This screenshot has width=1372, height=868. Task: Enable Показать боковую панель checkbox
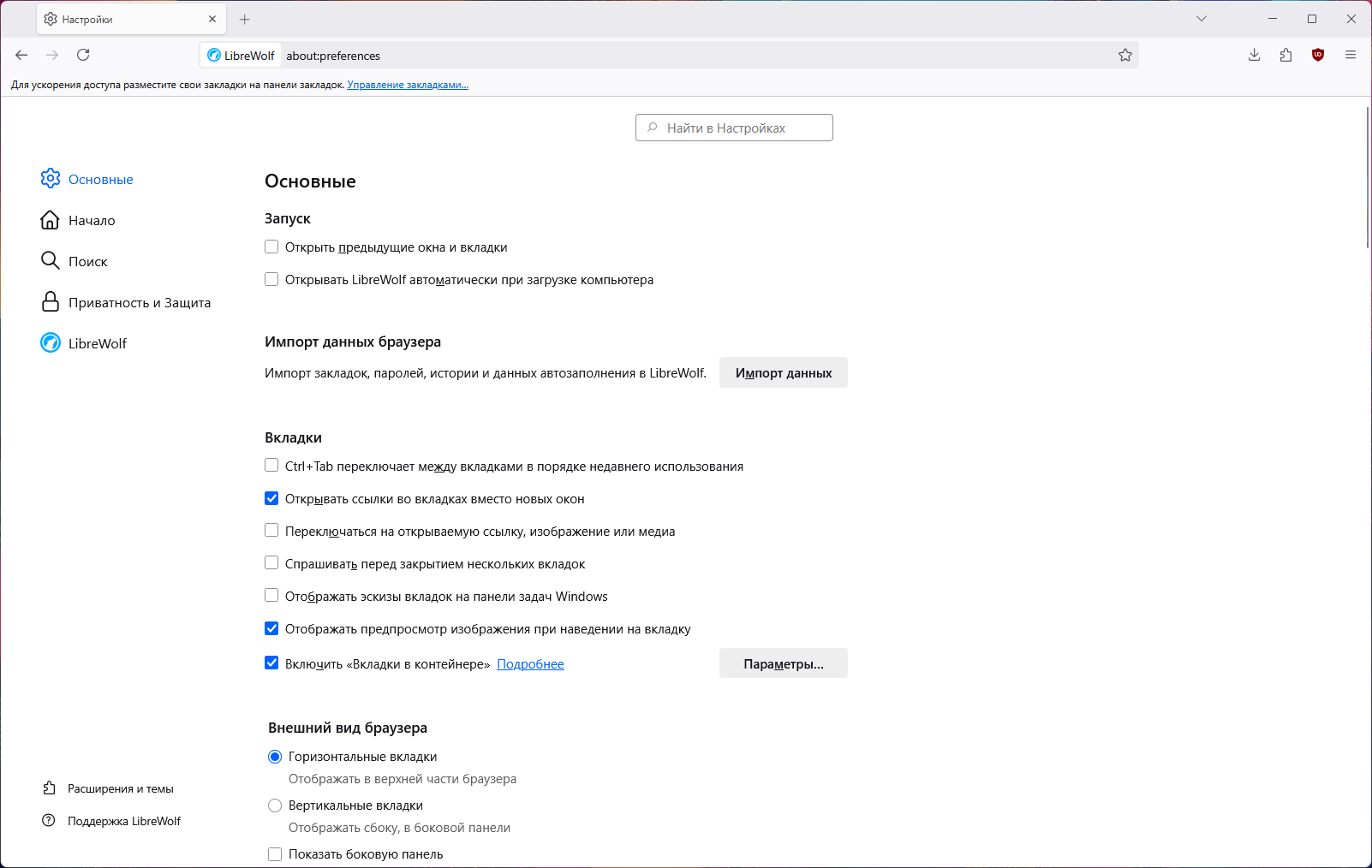[275, 854]
